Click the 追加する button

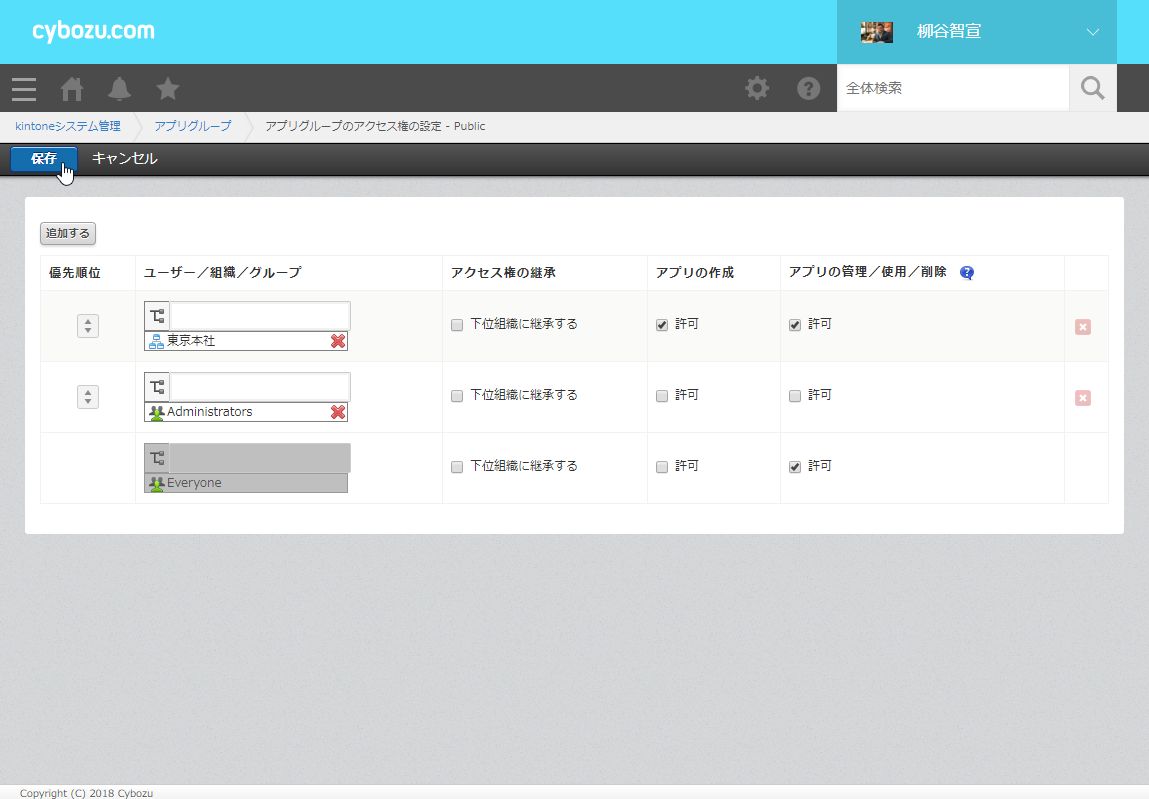point(68,233)
